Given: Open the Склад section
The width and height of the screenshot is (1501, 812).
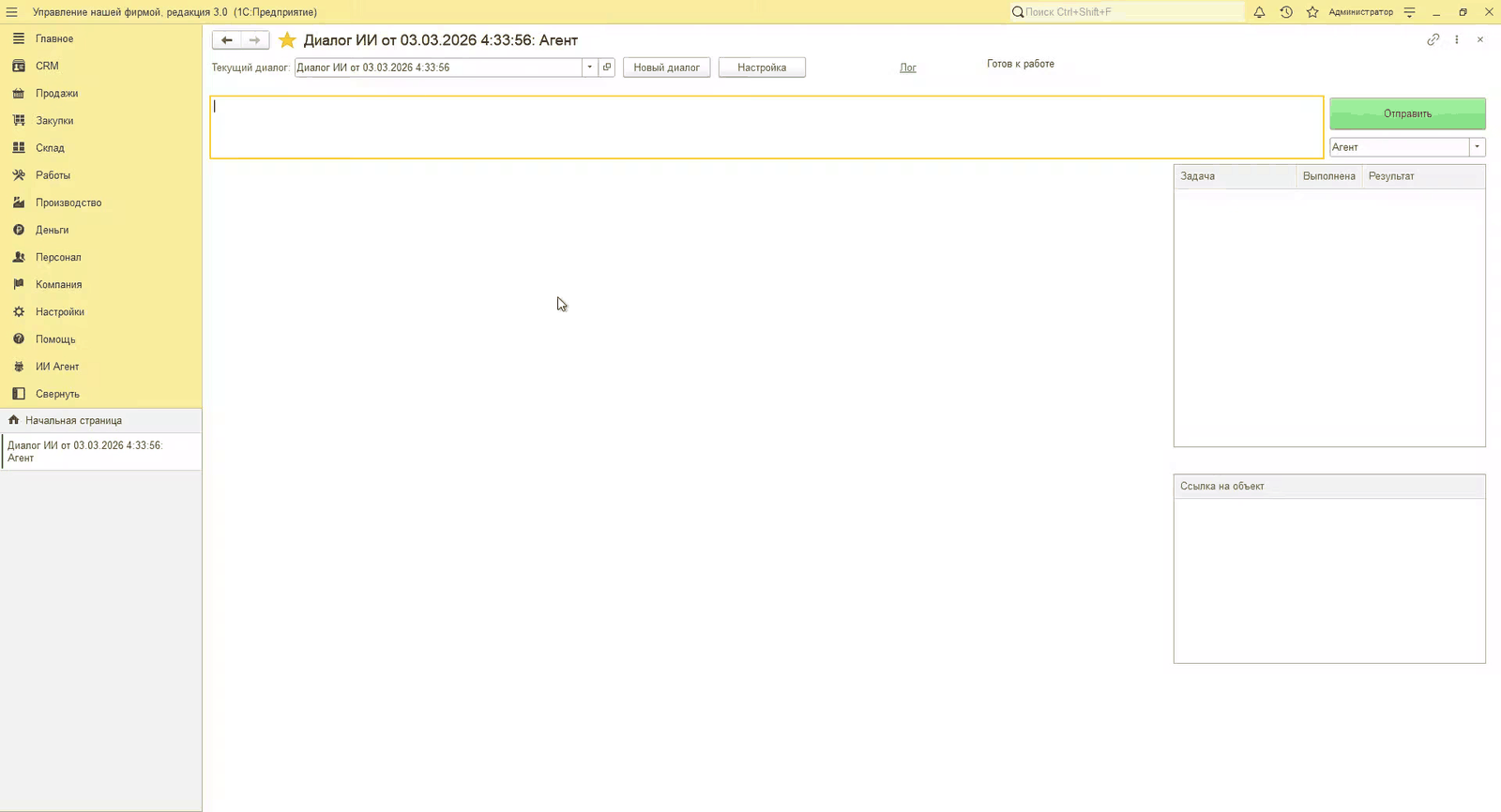Looking at the screenshot, I should [x=50, y=148].
